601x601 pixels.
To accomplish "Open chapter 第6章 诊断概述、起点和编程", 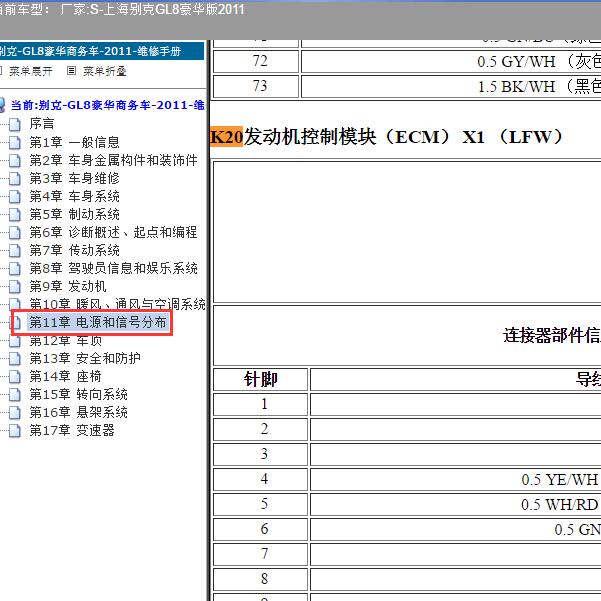I will 113,232.
